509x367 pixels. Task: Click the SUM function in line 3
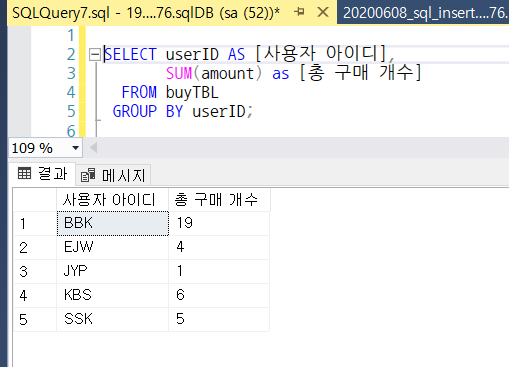point(179,73)
